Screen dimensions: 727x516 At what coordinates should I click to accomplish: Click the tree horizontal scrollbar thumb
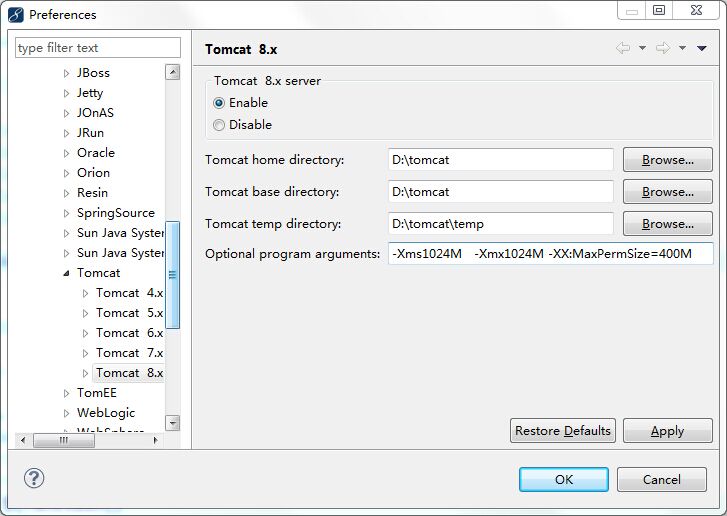64,440
